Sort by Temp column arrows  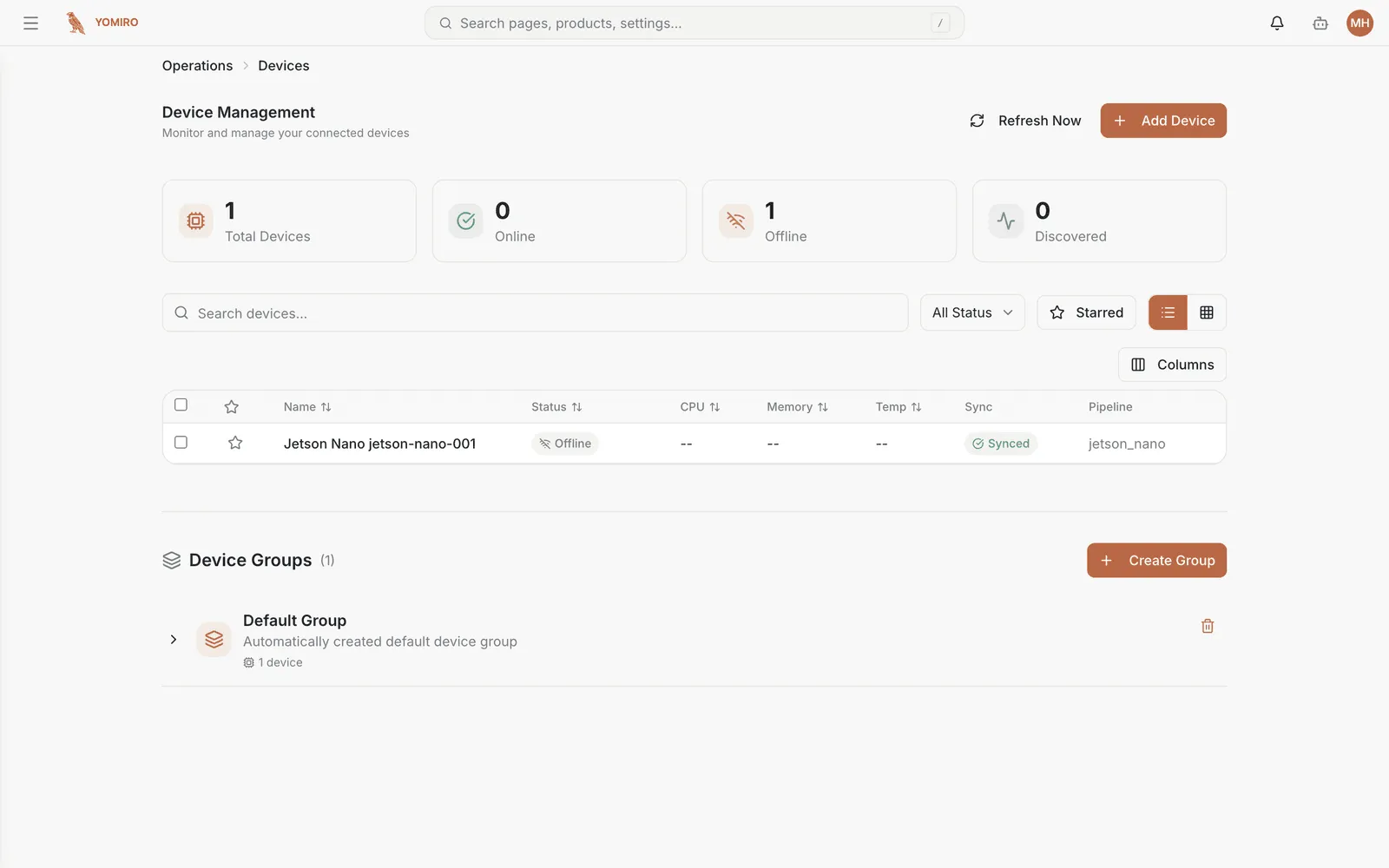(917, 407)
